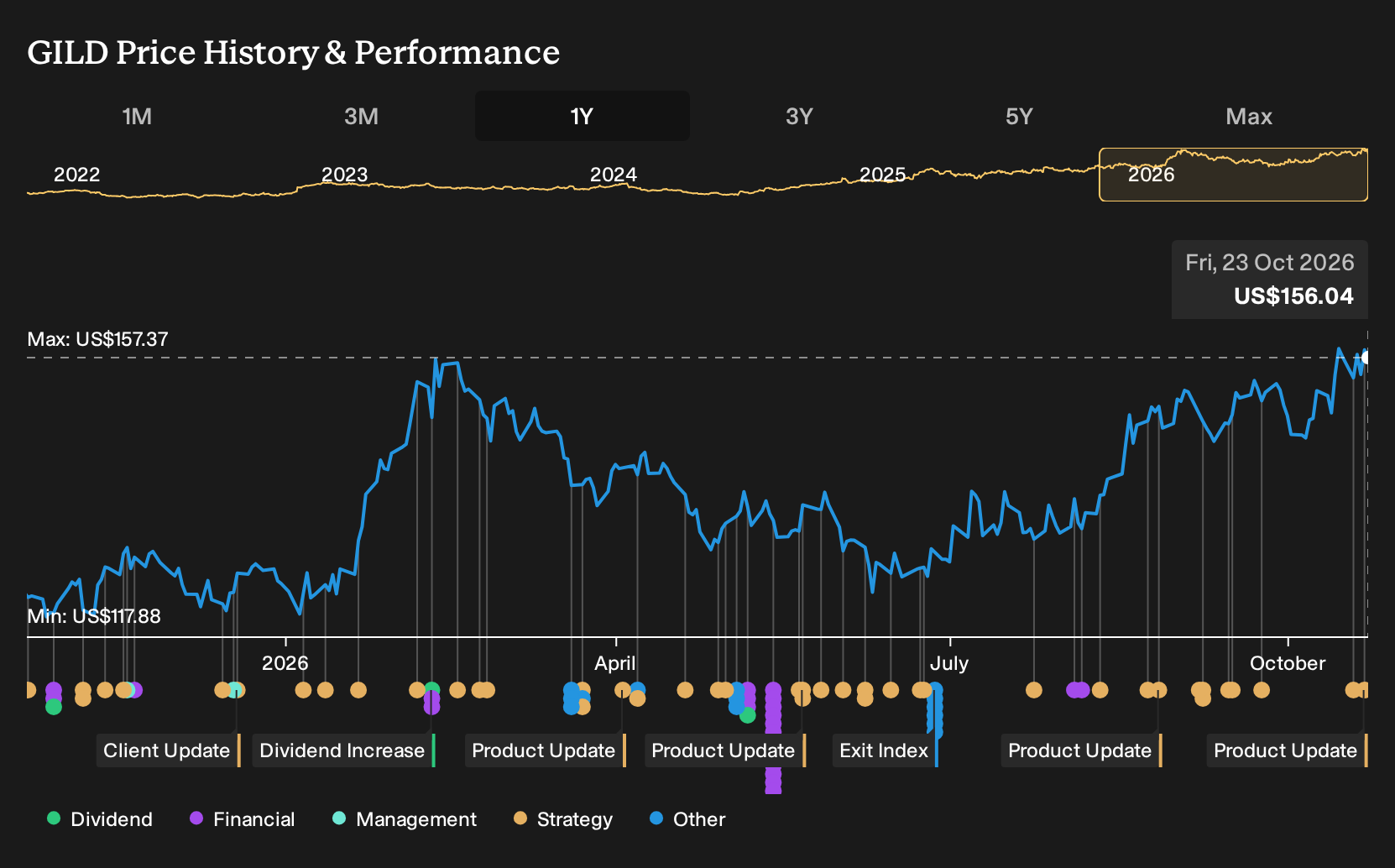
Task: Click the 2025 label on overview chart
Action: (882, 175)
